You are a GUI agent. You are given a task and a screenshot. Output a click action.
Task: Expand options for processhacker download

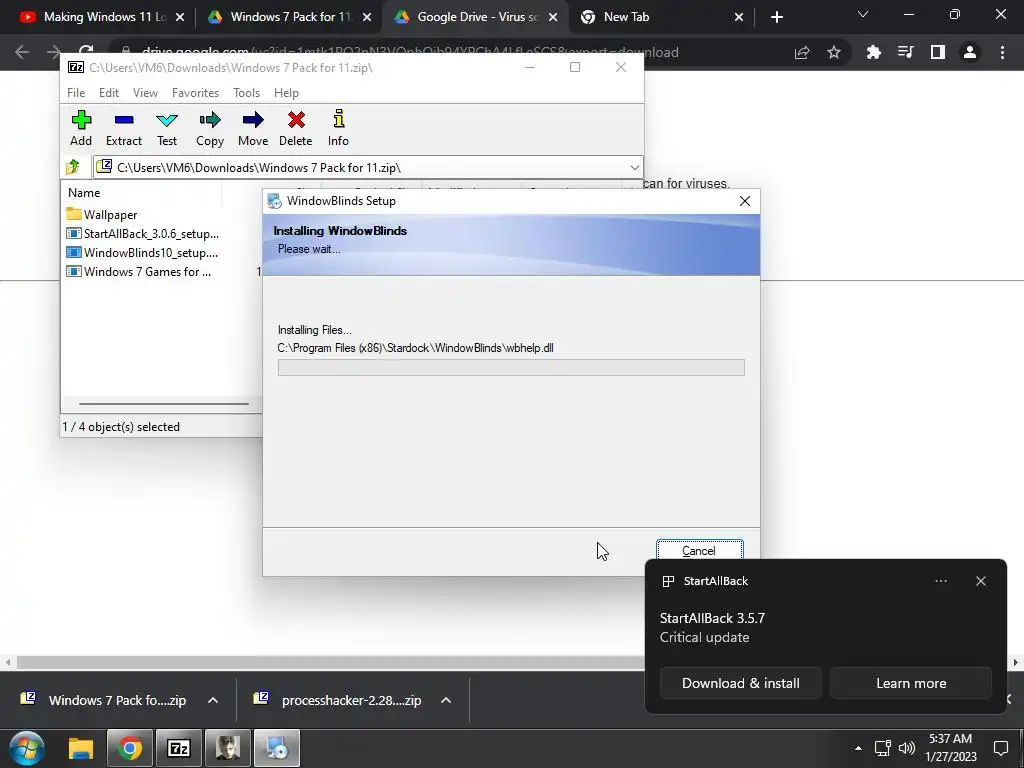point(446,700)
